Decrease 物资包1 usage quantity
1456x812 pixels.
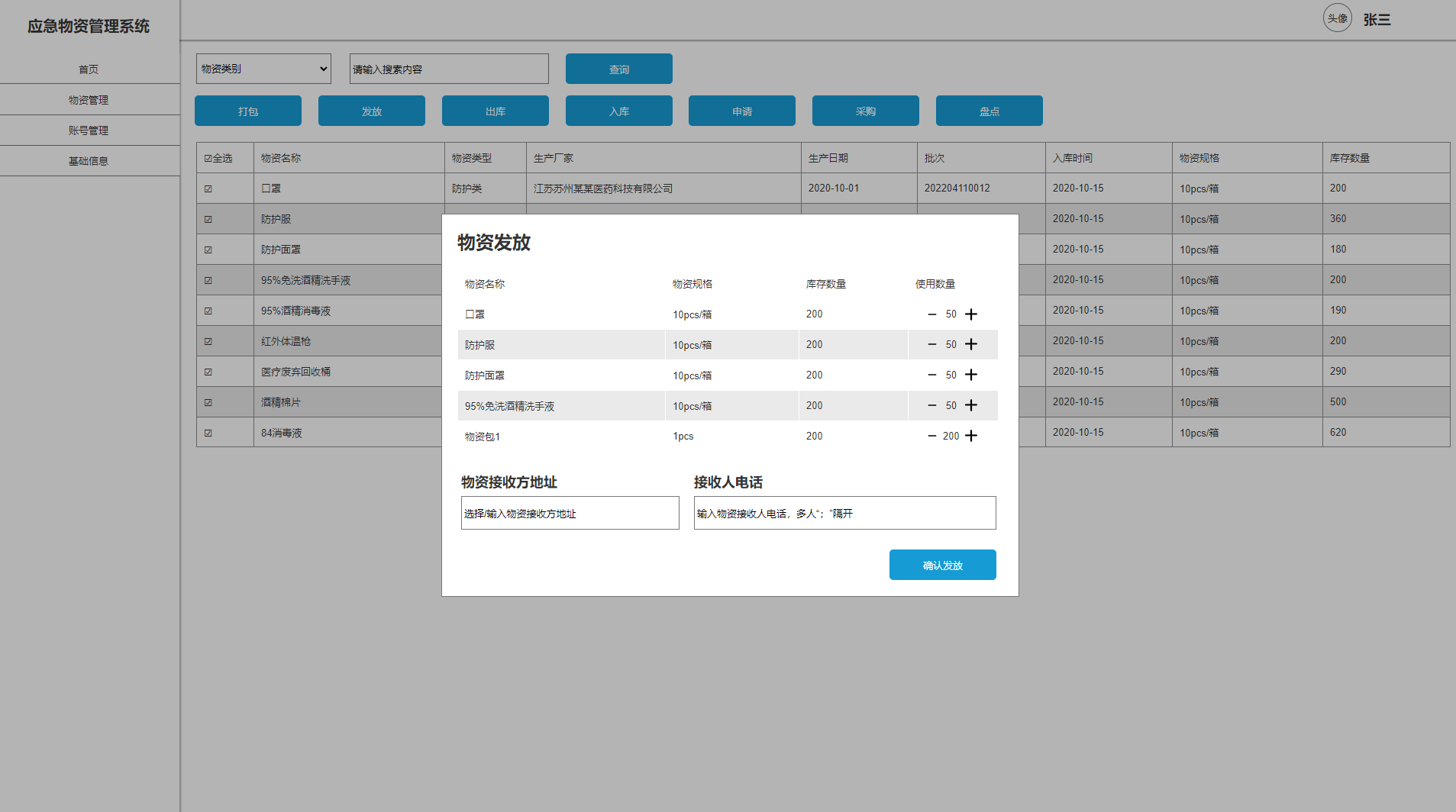click(932, 436)
